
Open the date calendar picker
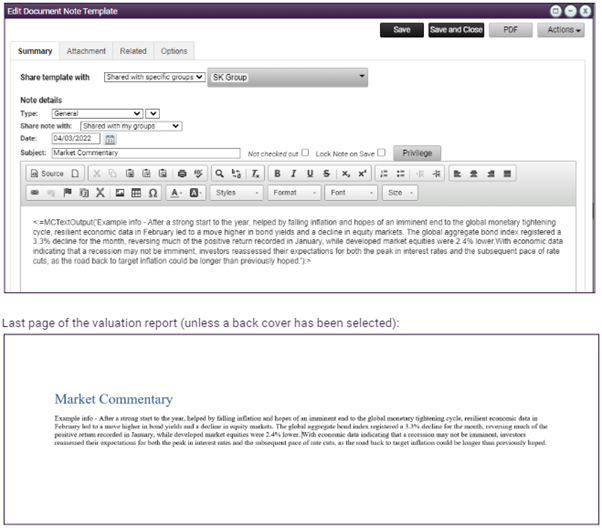pos(111,139)
